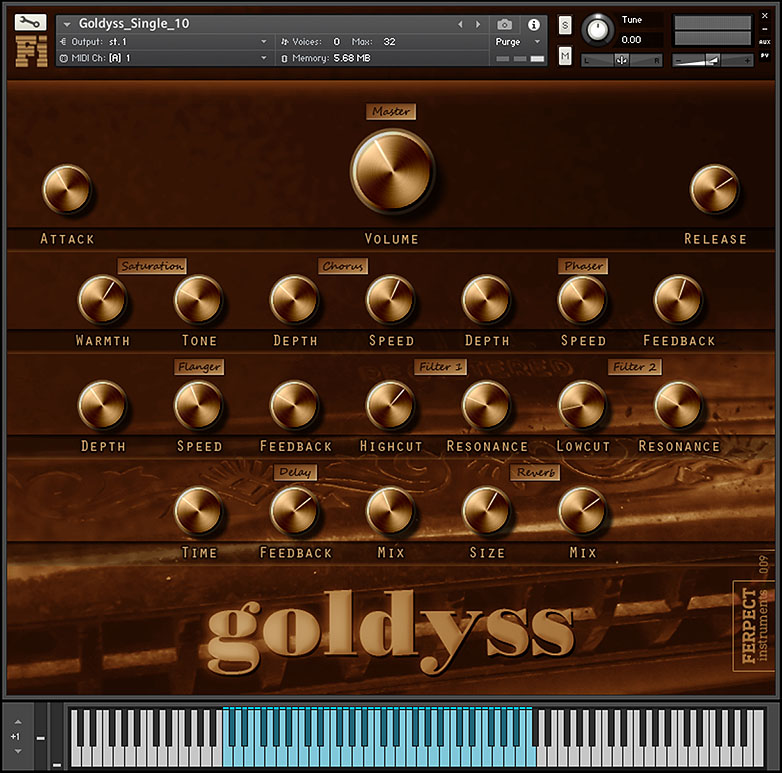Image resolution: width=782 pixels, height=773 pixels.
Task: Toggle the Saturation effect label
Action: [152, 266]
